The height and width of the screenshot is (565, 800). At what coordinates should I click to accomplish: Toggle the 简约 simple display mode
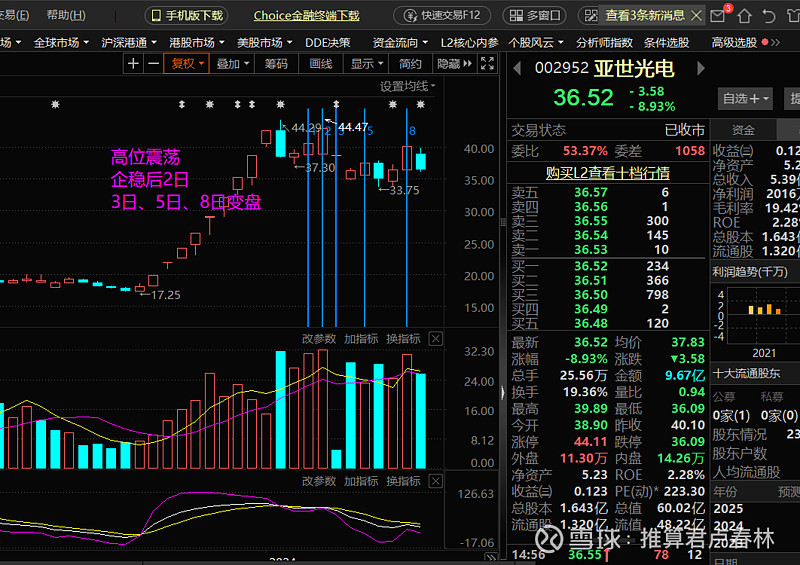[410, 63]
